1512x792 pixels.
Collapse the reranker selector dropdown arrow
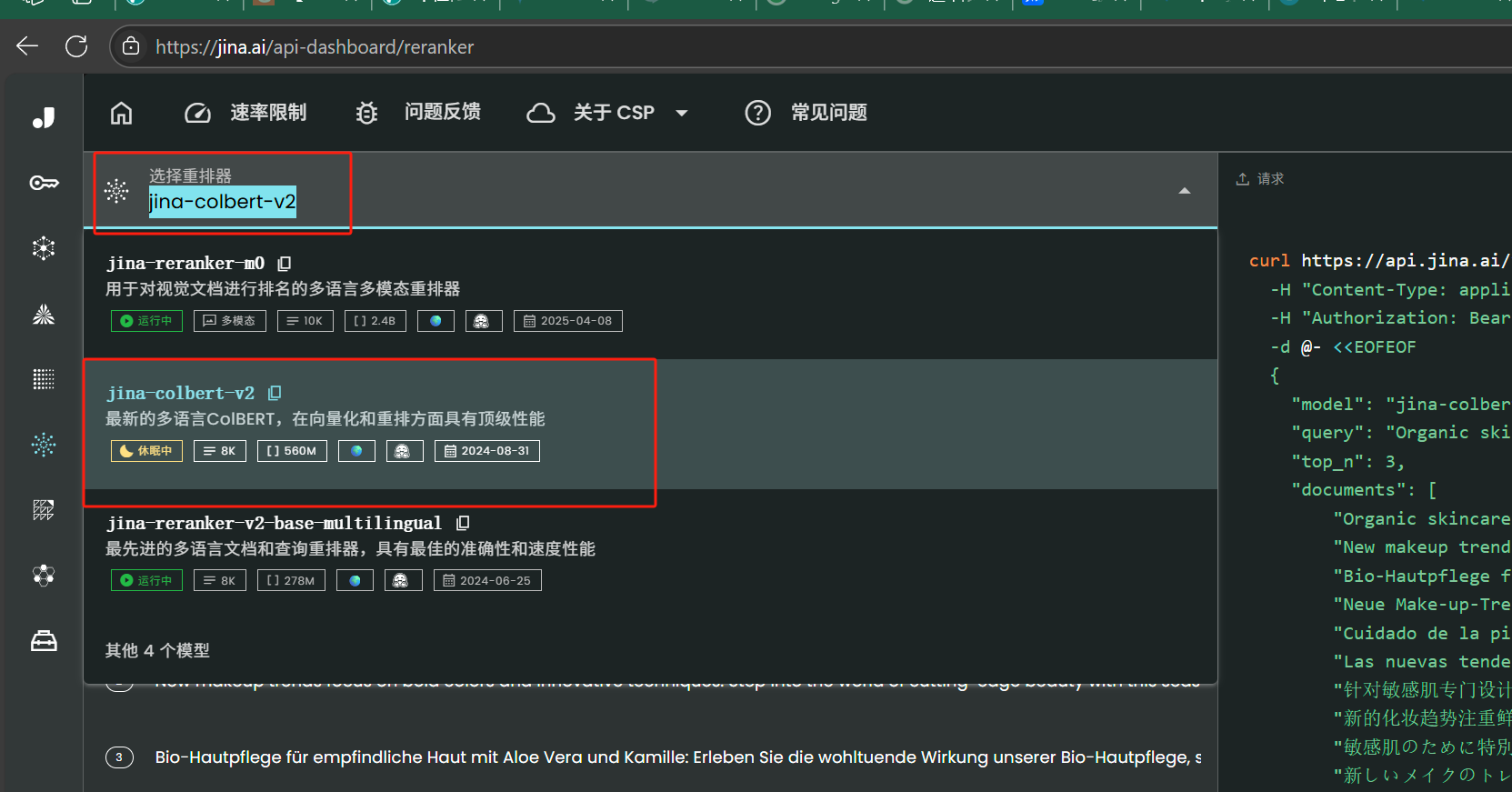(1184, 191)
